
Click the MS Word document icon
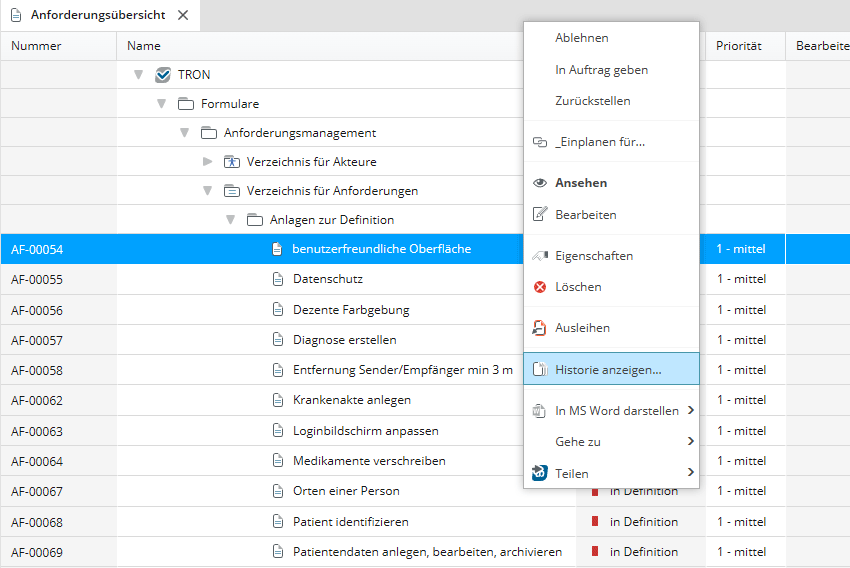tap(540, 411)
